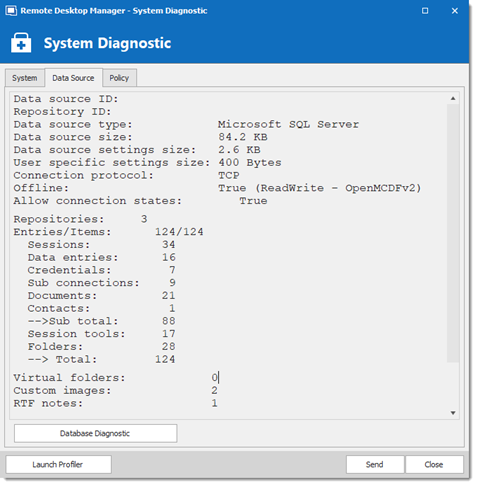Viewport: 477px width, 485px height.
Task: Click the 'Microsoft SQL Server' value
Action: [x=288, y=124]
